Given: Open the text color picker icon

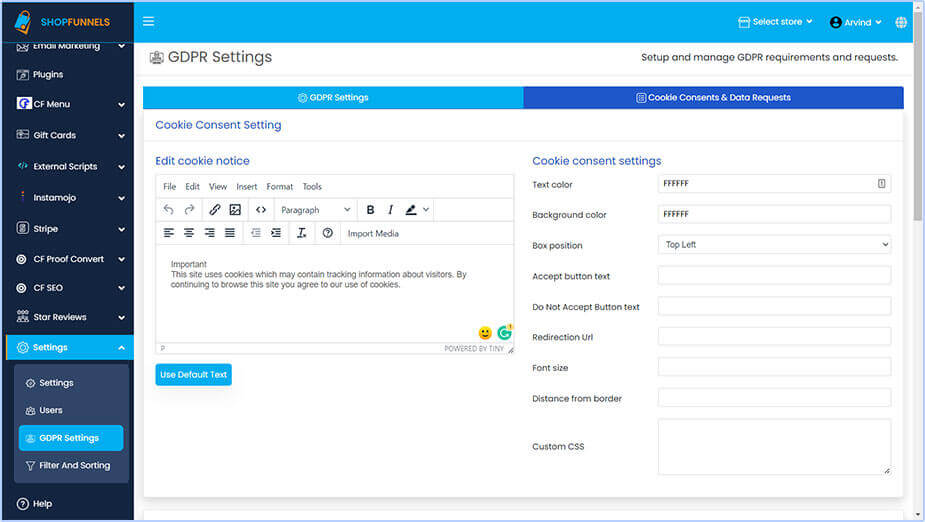Looking at the screenshot, I should (x=881, y=184).
